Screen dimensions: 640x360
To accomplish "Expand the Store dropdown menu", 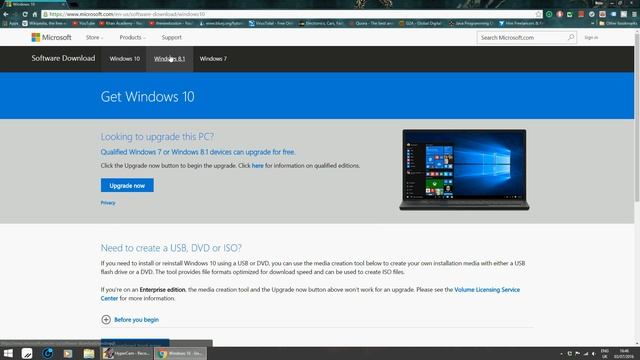I will tap(94, 38).
